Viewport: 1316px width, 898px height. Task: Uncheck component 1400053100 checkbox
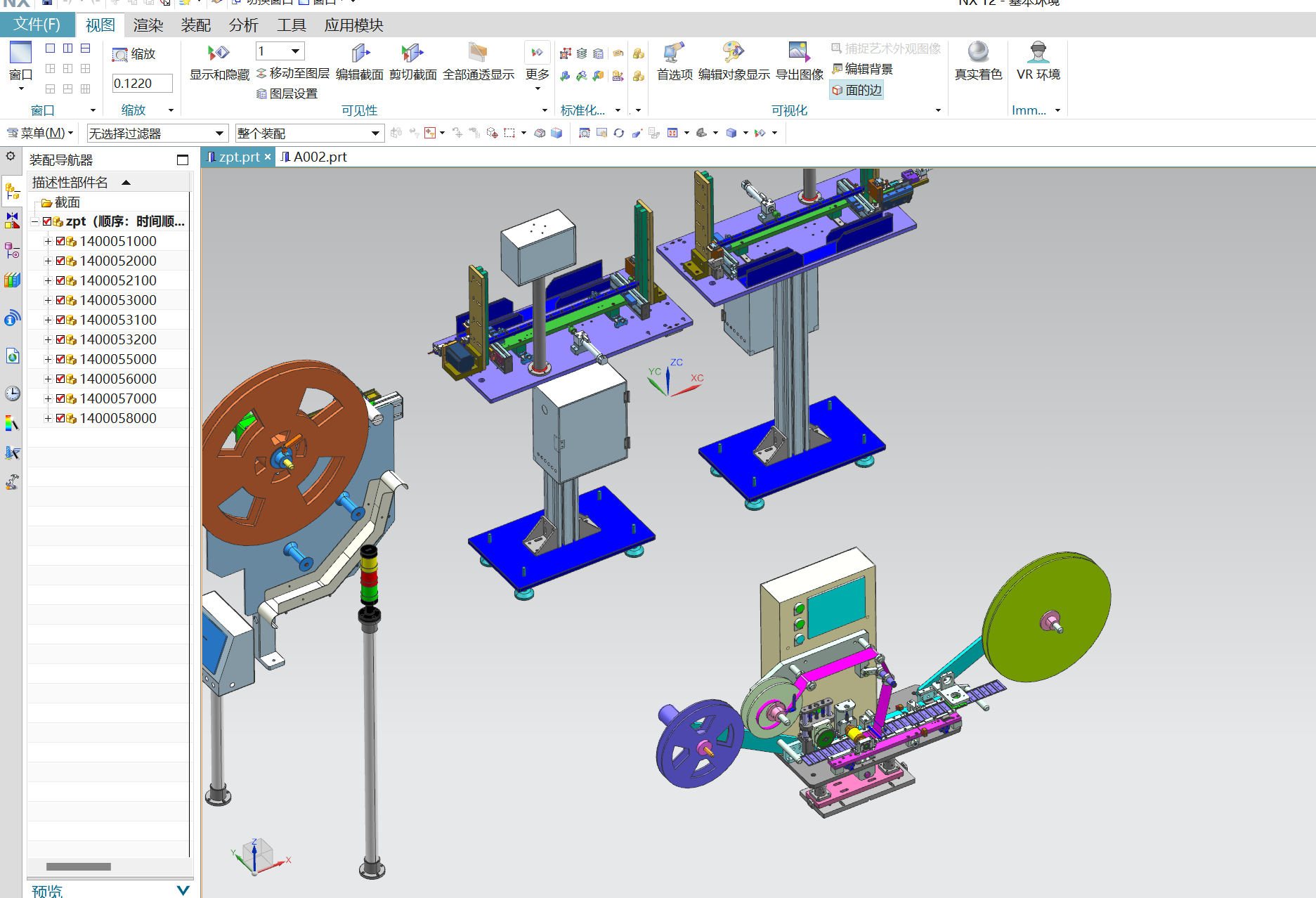pos(60,320)
